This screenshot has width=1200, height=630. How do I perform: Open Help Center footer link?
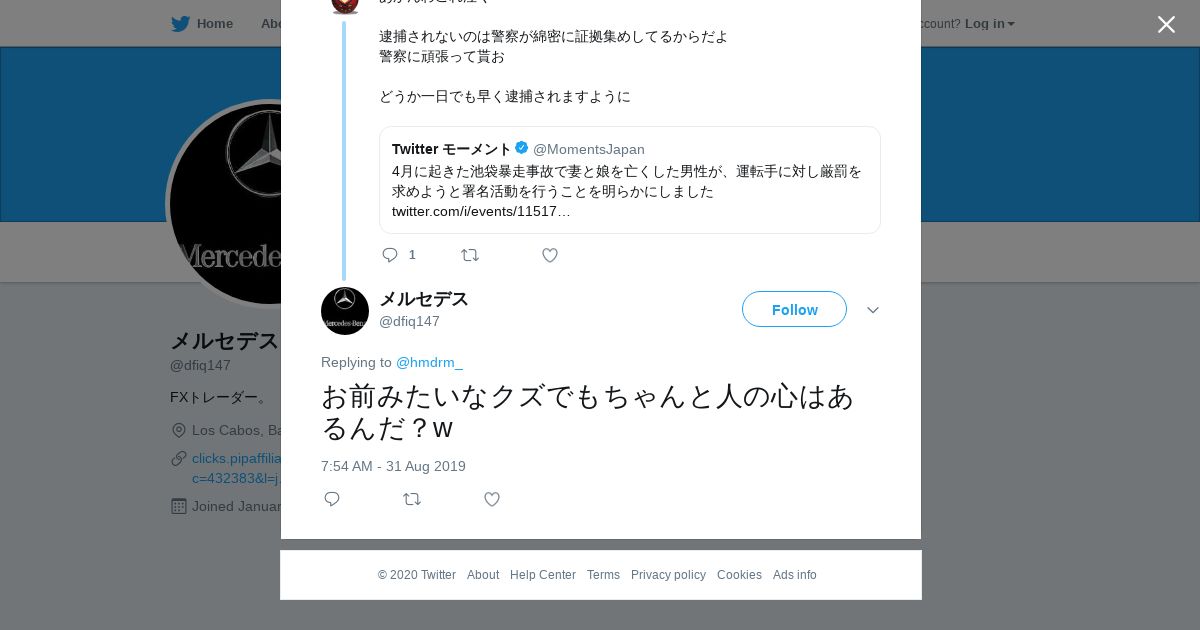[542, 575]
